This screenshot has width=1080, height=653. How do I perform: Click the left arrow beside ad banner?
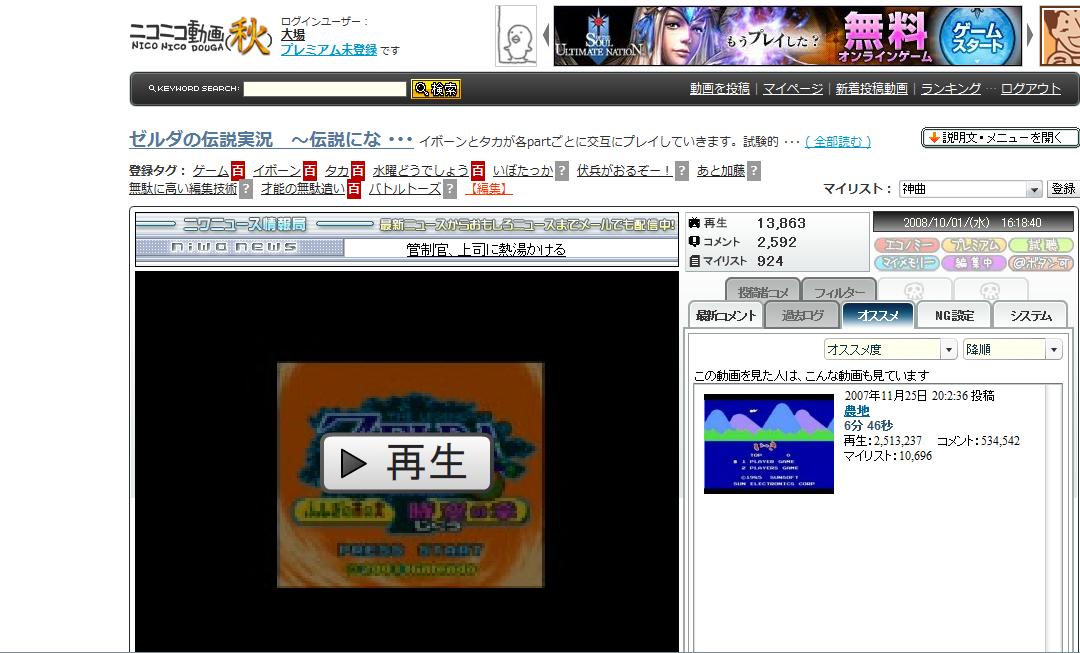click(546, 34)
